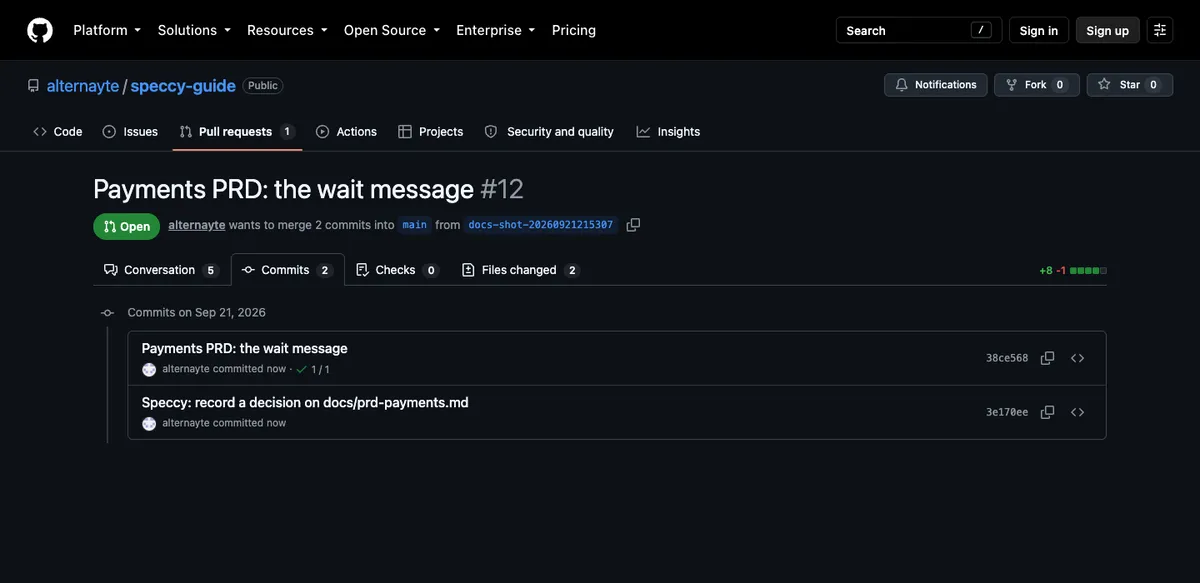Expand the Platform menu

[107, 30]
